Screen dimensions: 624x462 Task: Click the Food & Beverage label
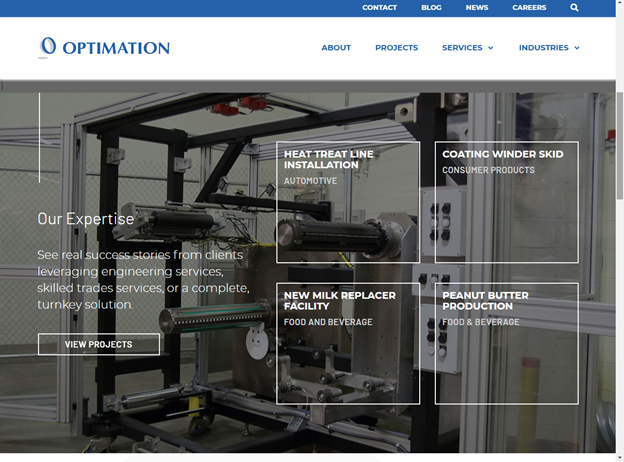(481, 322)
